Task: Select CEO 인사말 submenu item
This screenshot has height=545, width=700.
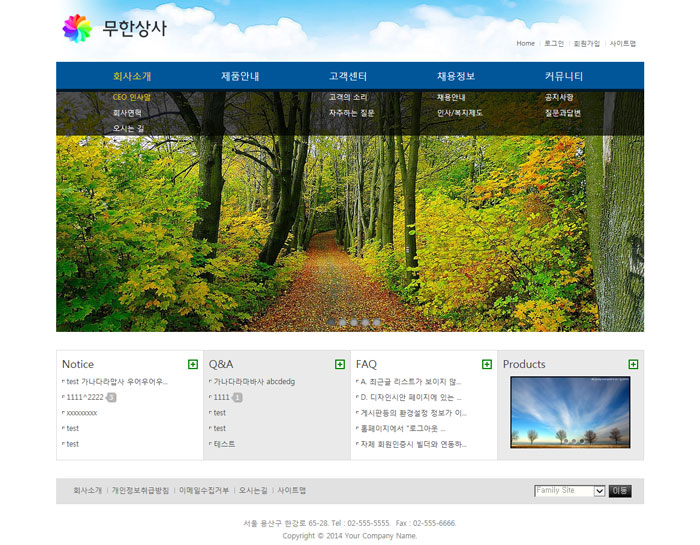Action: click(x=132, y=97)
